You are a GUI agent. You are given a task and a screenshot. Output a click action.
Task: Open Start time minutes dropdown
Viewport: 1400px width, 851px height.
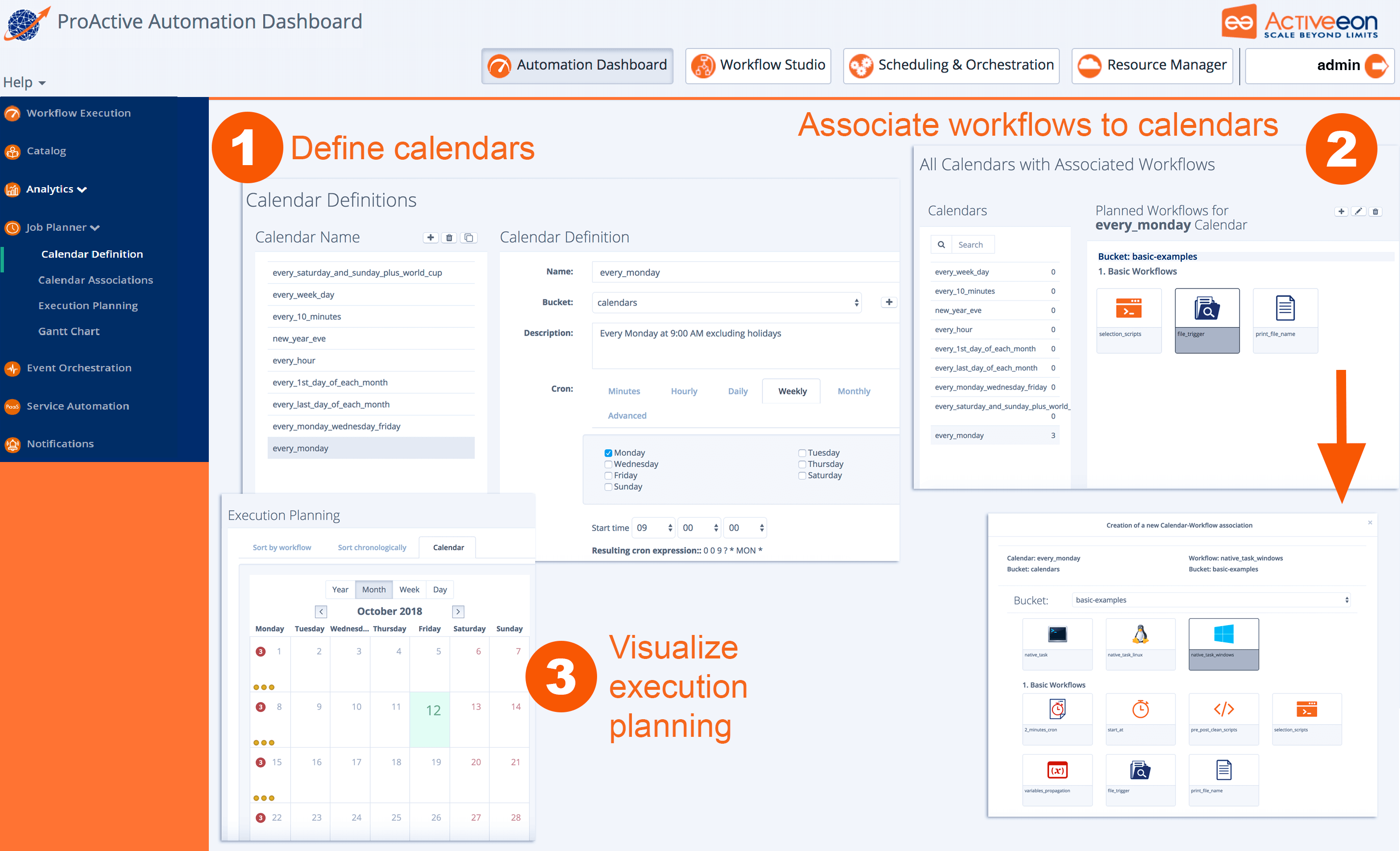700,528
